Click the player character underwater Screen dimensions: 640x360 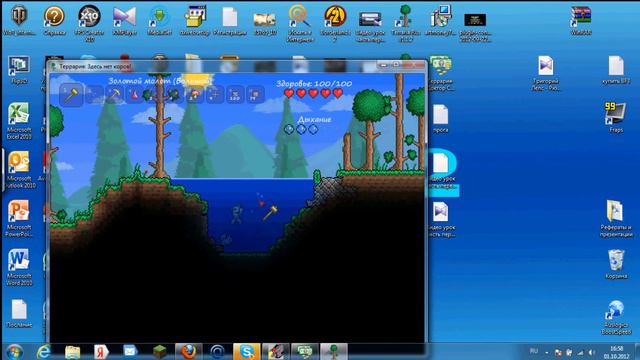(237, 215)
